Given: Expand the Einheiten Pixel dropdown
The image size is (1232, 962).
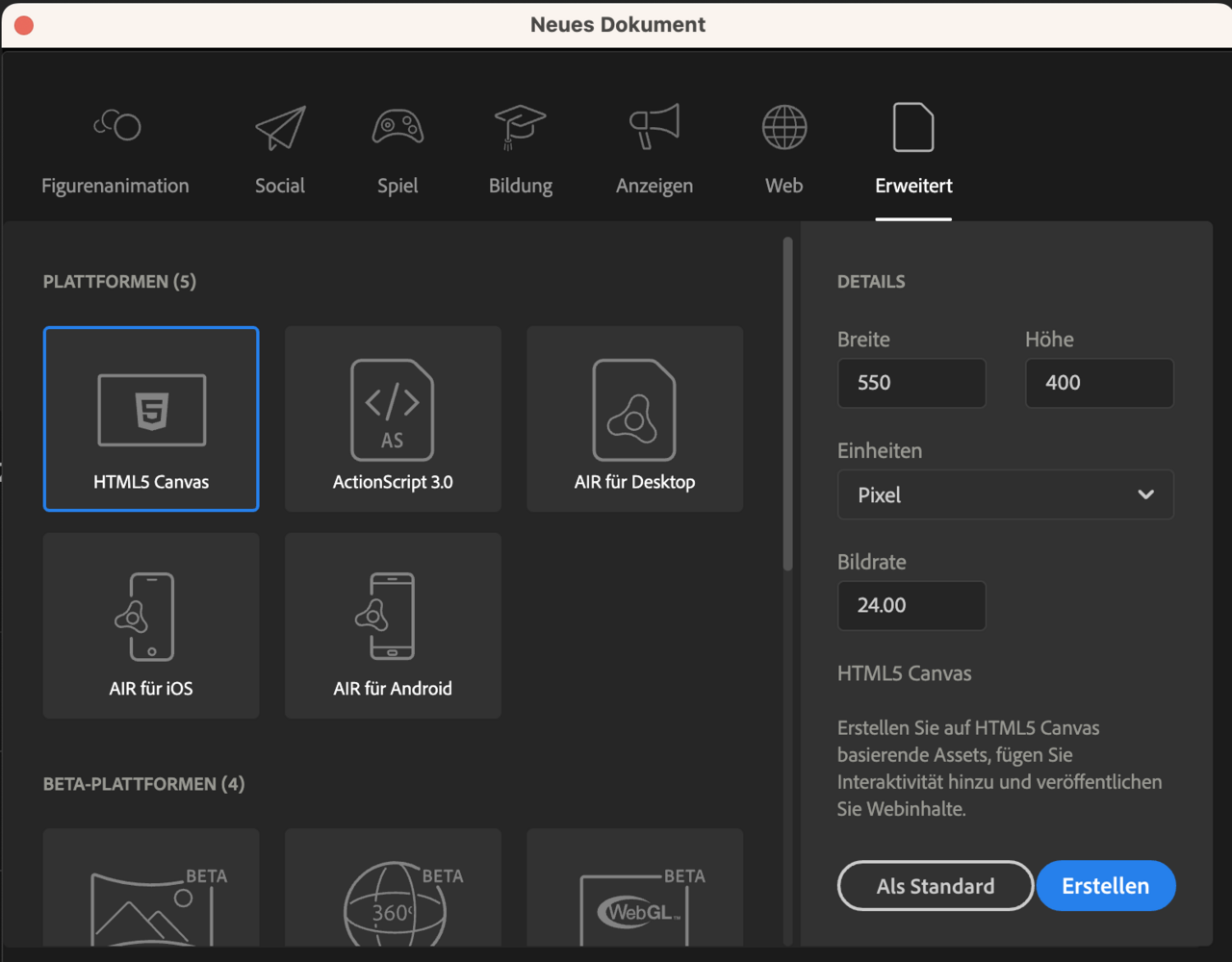Looking at the screenshot, I should (x=1005, y=494).
